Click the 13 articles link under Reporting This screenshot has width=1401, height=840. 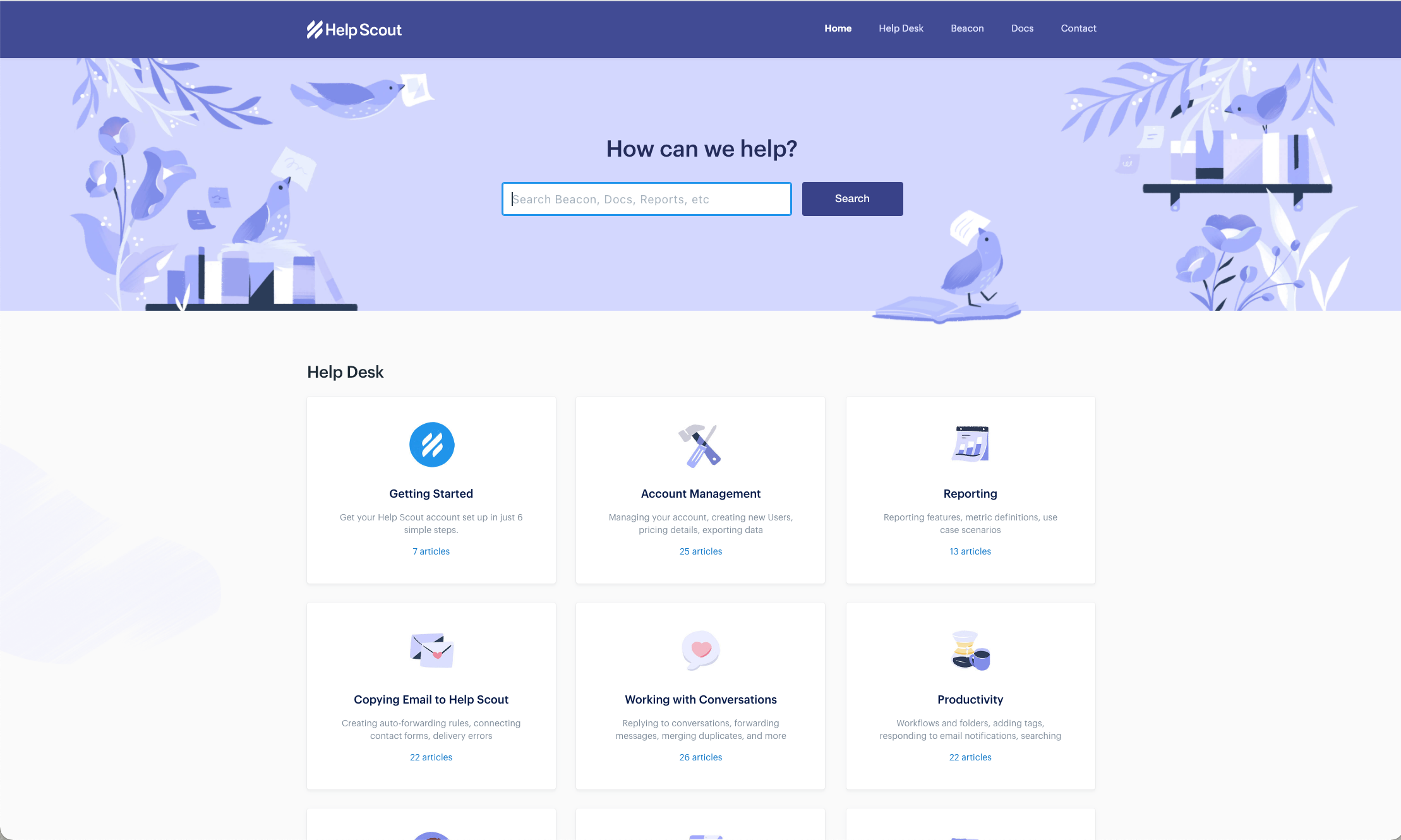(970, 551)
